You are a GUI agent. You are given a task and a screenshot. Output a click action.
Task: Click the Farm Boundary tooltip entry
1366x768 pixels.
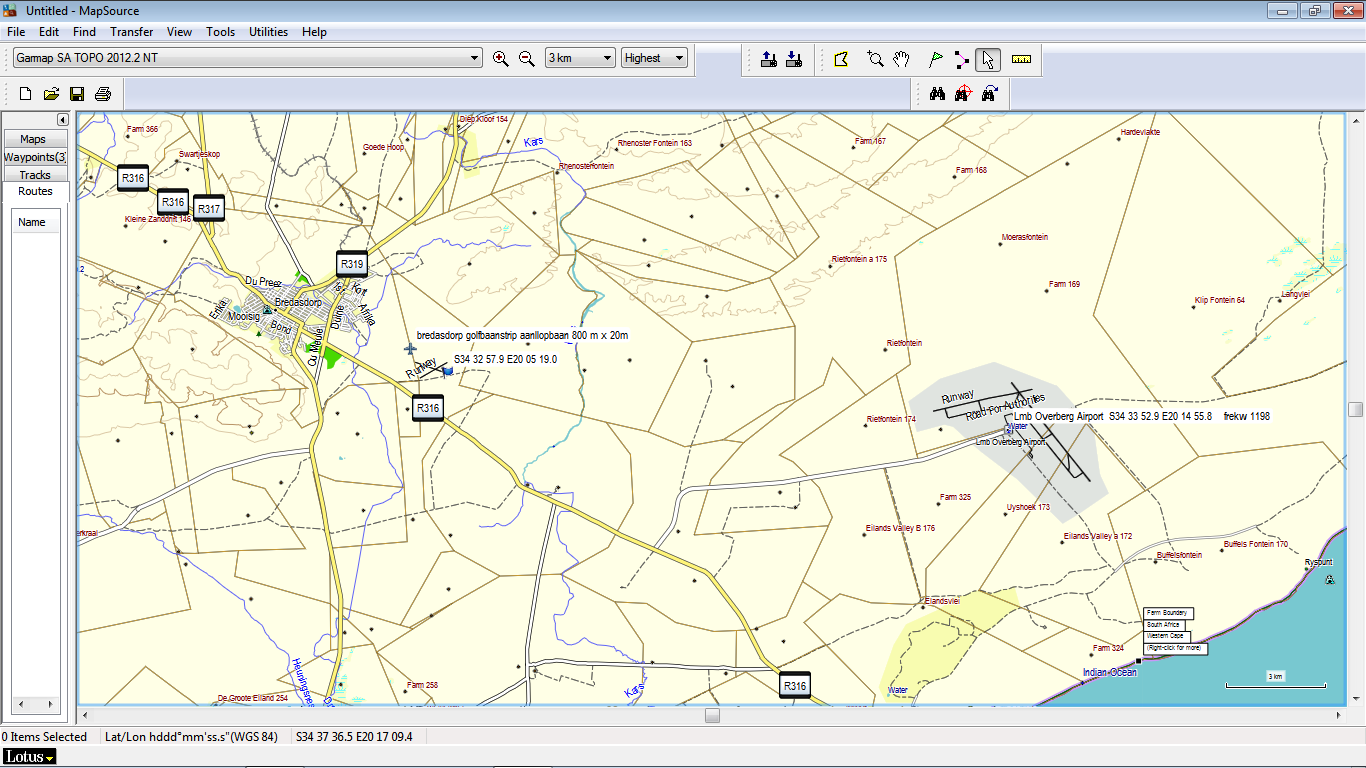pyautogui.click(x=1166, y=613)
